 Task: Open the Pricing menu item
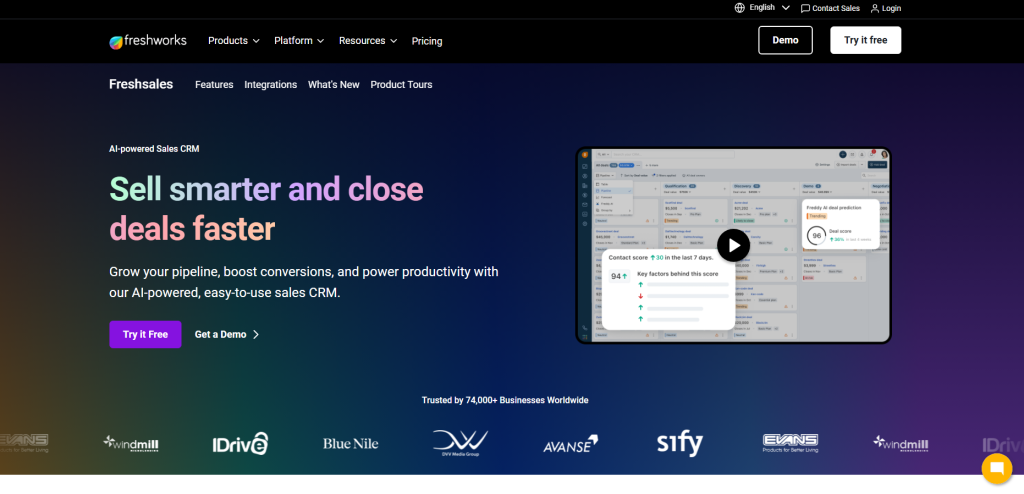427,41
